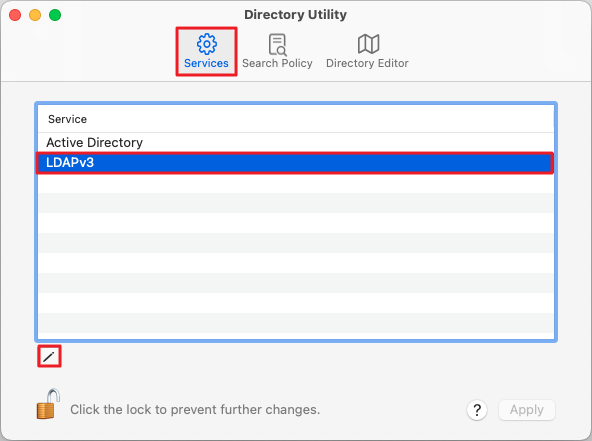
Task: Click the Search Policy text label
Action: tap(277, 63)
